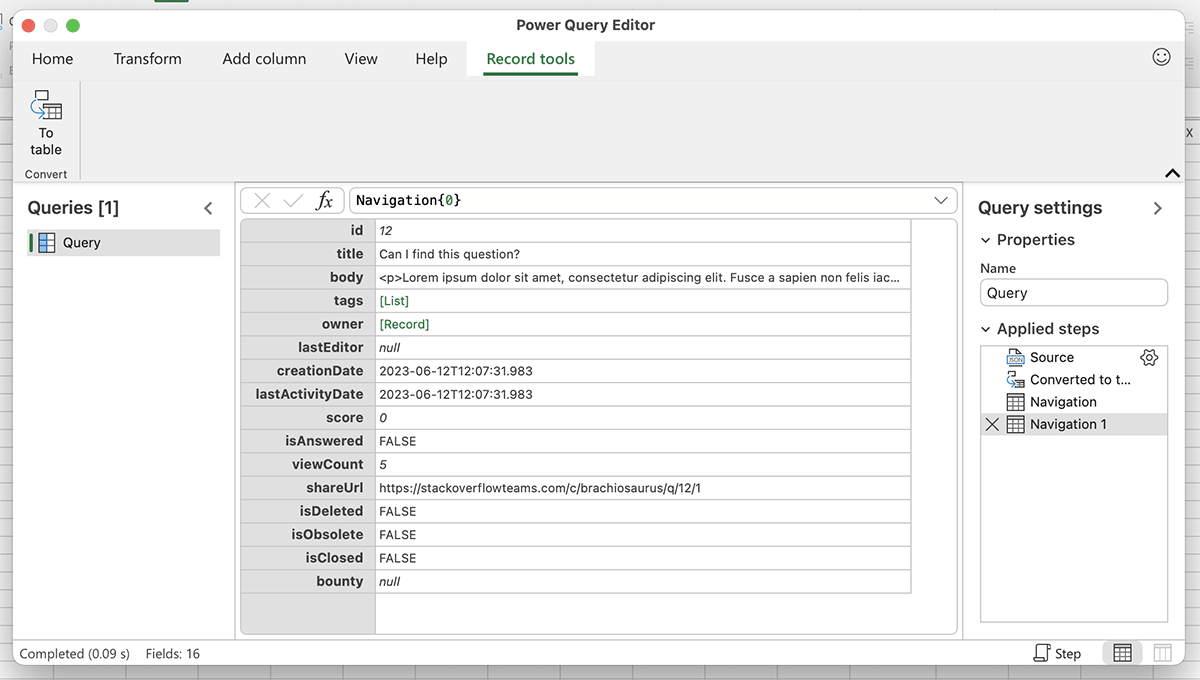Open Source step settings gear

click(1149, 357)
